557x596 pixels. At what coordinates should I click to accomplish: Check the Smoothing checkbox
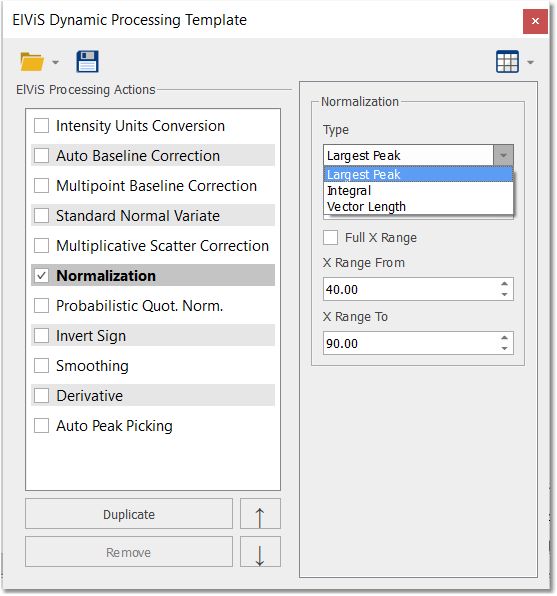pyautogui.click(x=41, y=366)
